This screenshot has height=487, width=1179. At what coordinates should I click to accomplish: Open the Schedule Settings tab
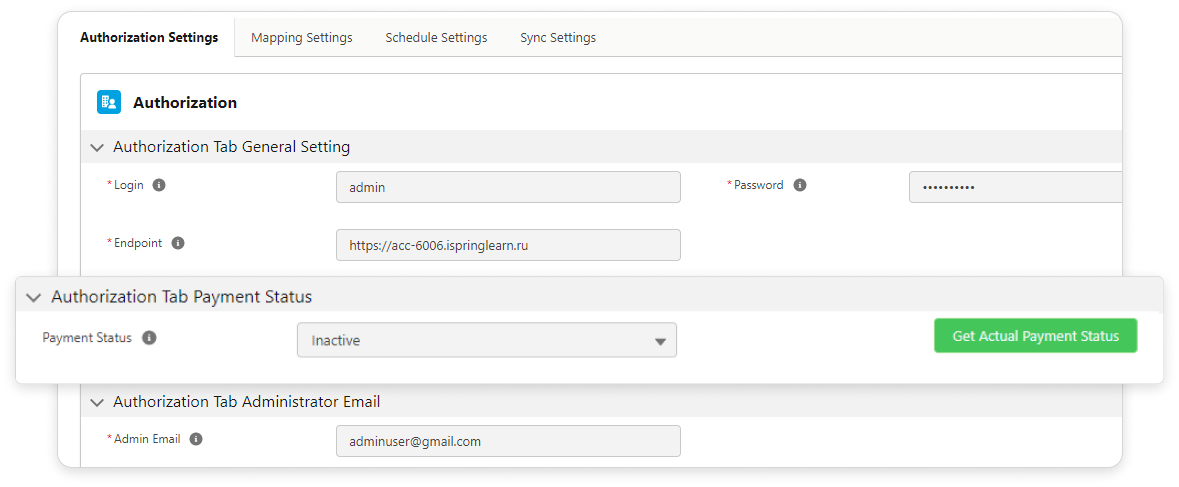(x=436, y=38)
